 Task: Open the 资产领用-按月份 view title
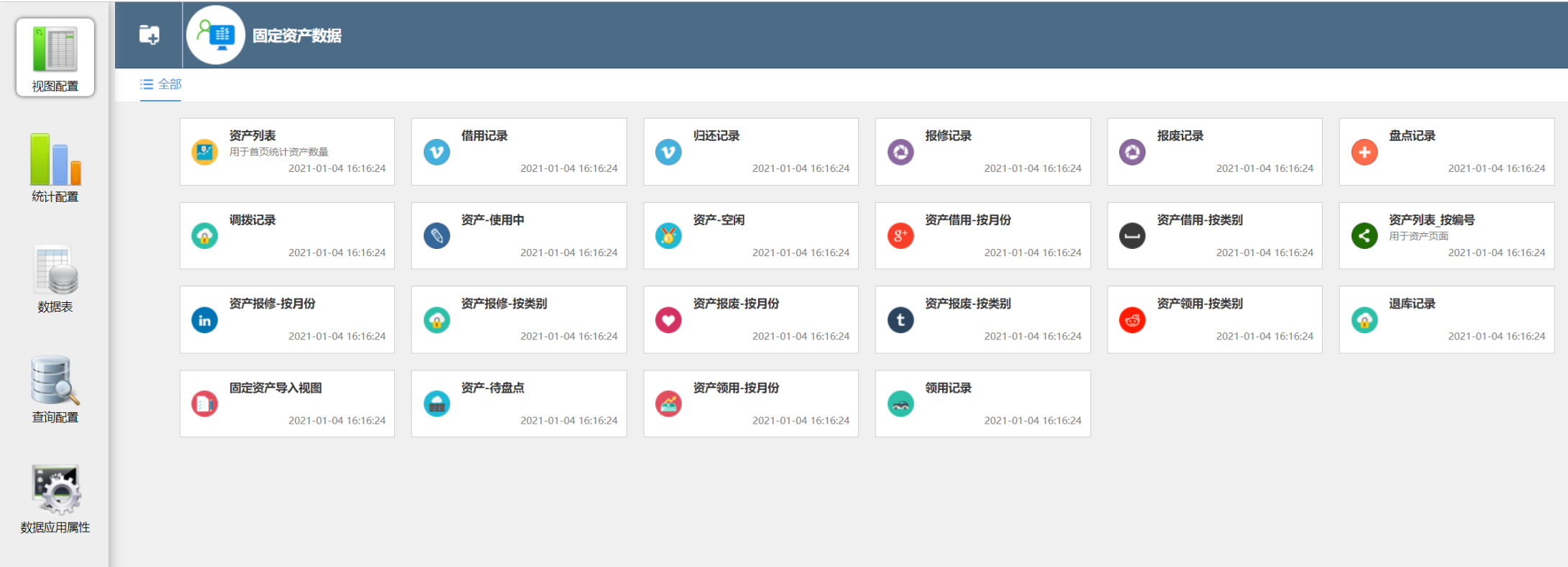[737, 388]
